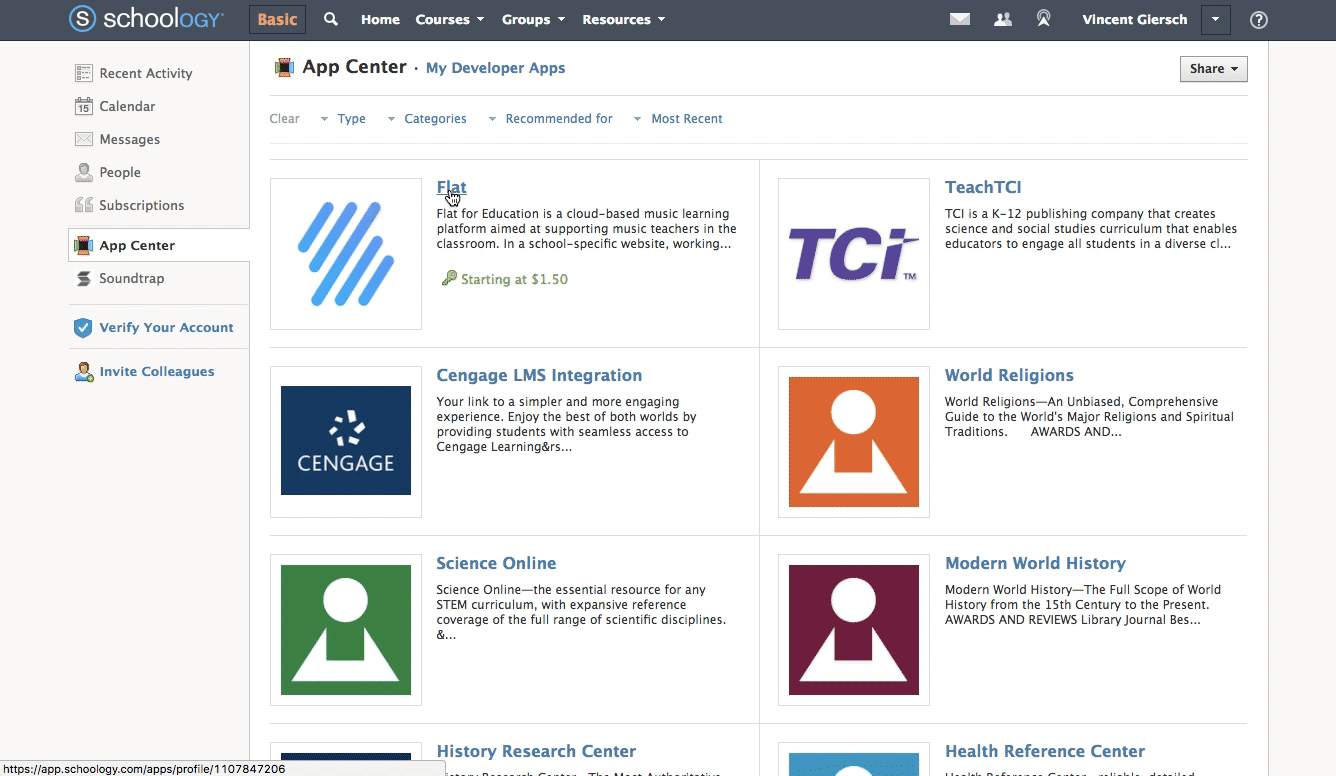Click the People sidebar icon
The image size is (1336, 776).
84,172
